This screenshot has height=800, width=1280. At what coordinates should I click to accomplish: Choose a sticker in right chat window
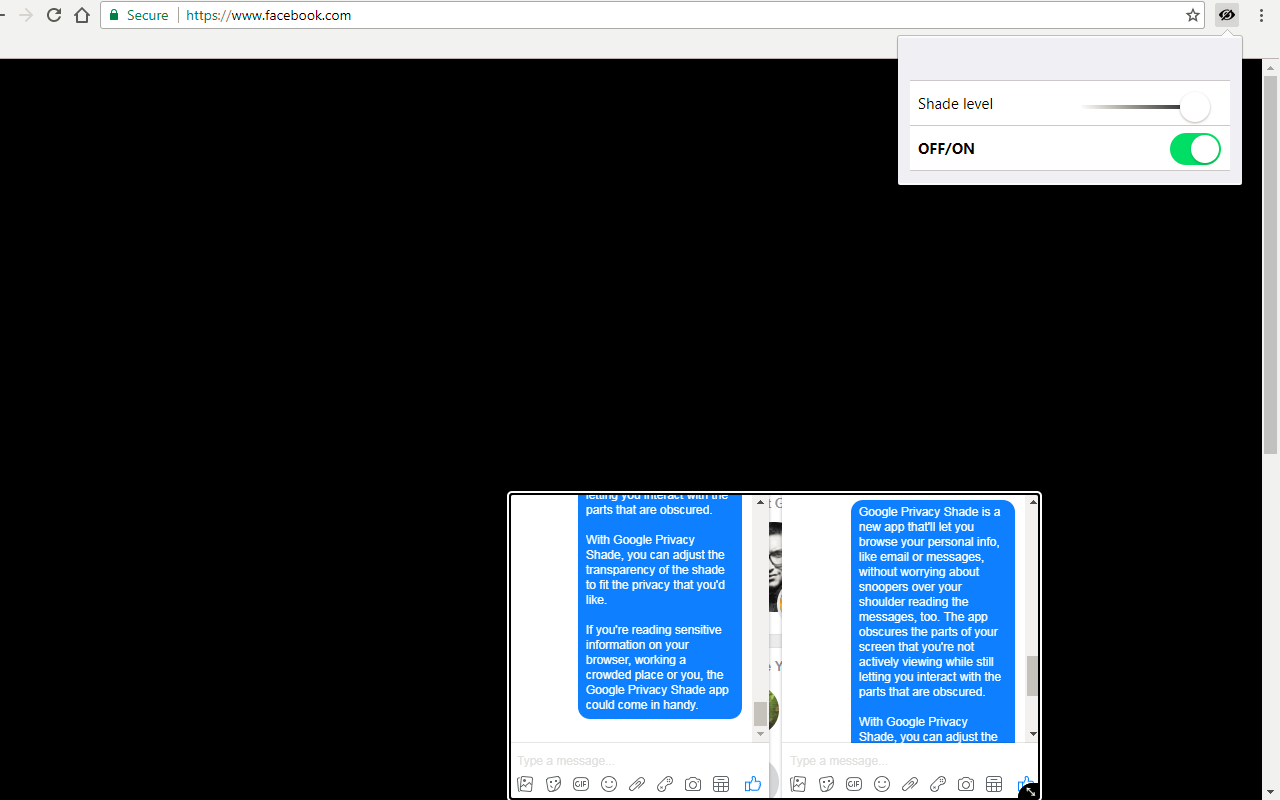coord(826,784)
